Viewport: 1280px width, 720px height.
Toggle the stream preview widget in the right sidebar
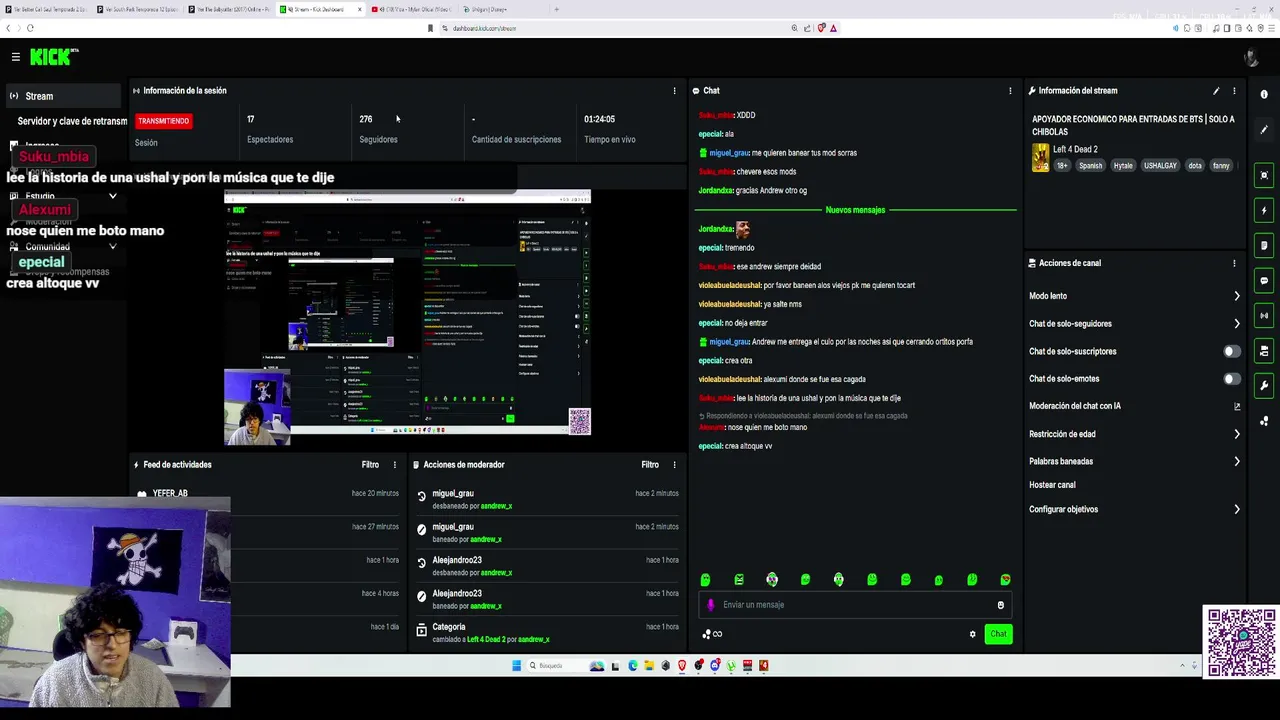point(1264,175)
